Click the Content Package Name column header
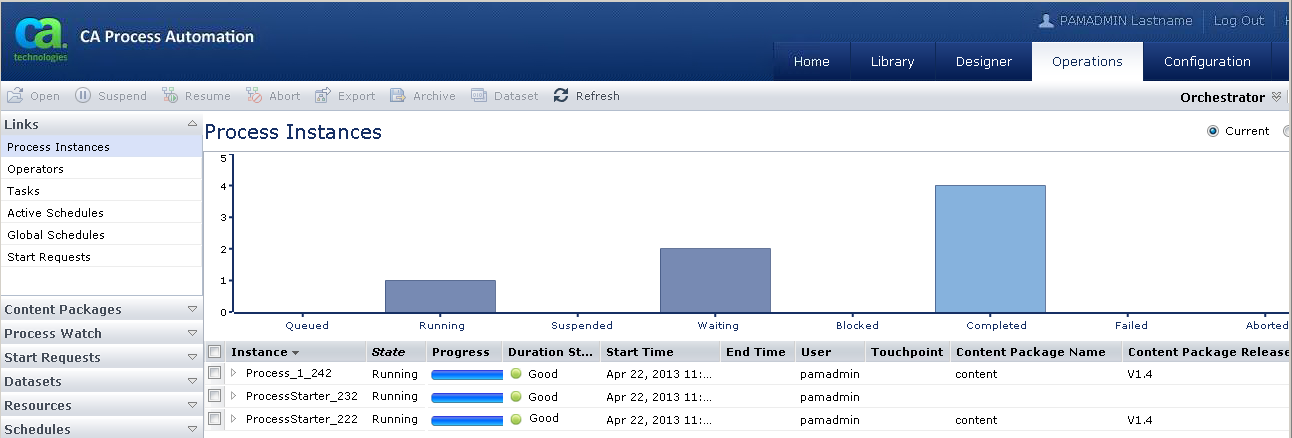Image resolution: width=1292 pixels, height=438 pixels. click(x=1037, y=352)
